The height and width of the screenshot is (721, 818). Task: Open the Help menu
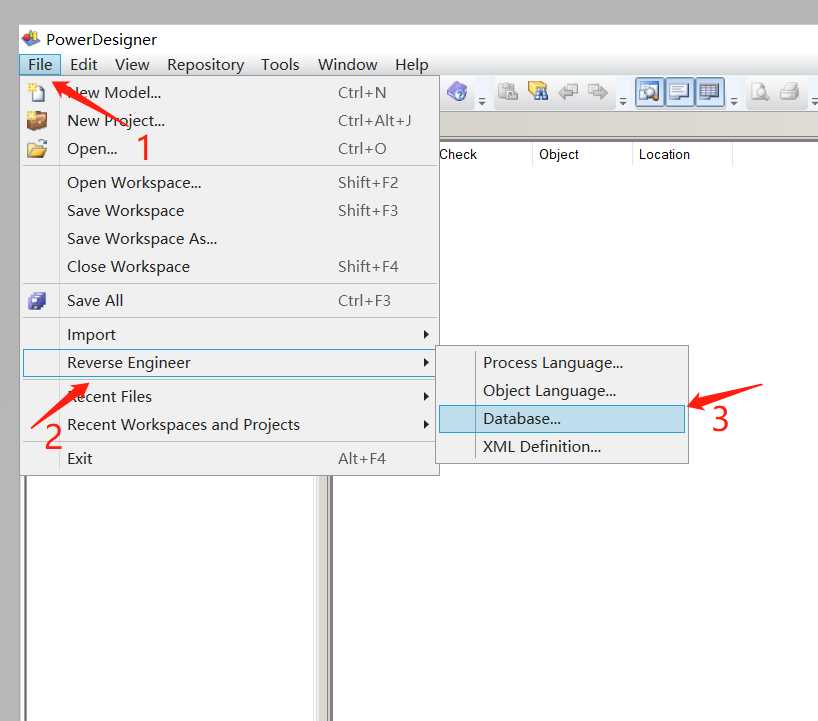click(412, 65)
